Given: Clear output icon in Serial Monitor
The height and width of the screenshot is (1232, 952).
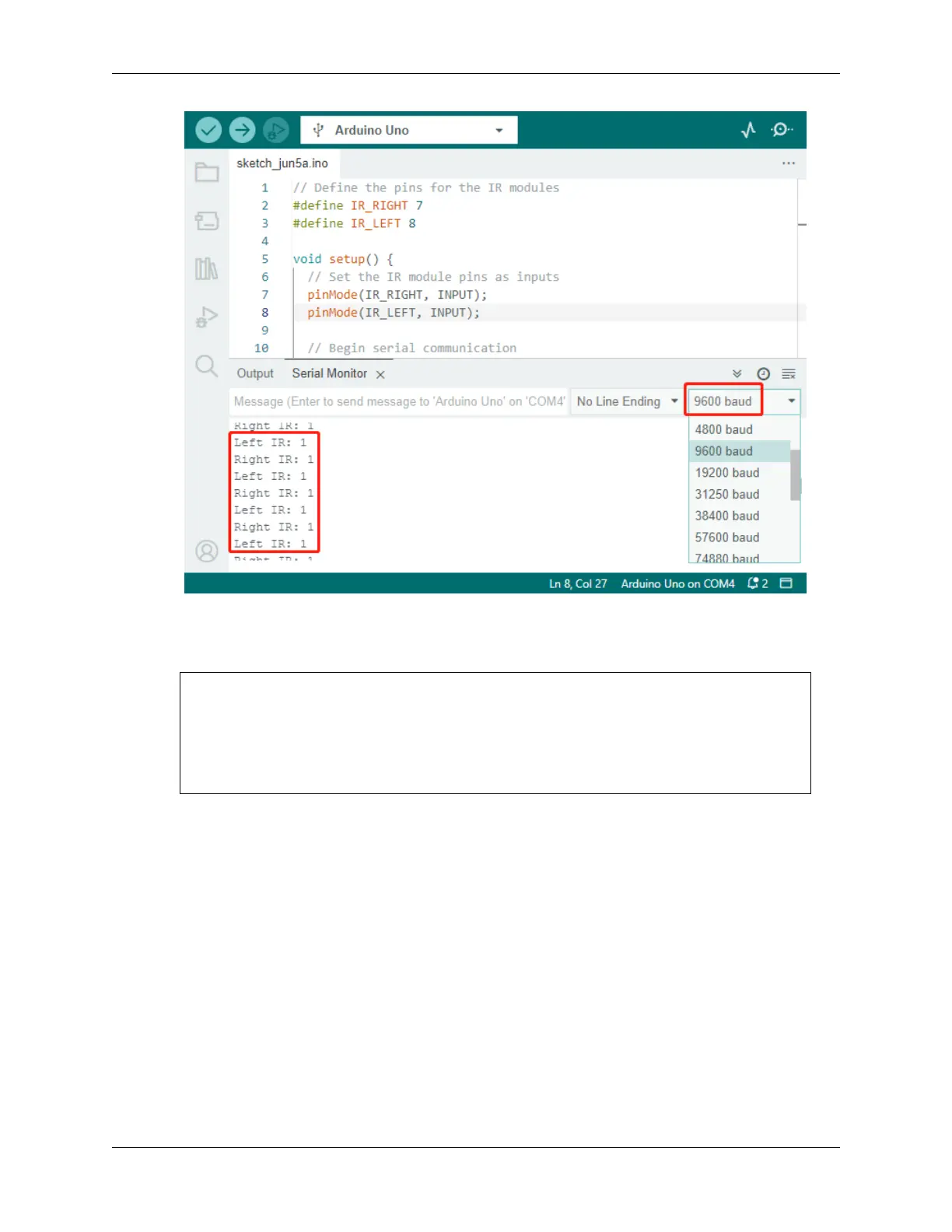Looking at the screenshot, I should pos(789,374).
